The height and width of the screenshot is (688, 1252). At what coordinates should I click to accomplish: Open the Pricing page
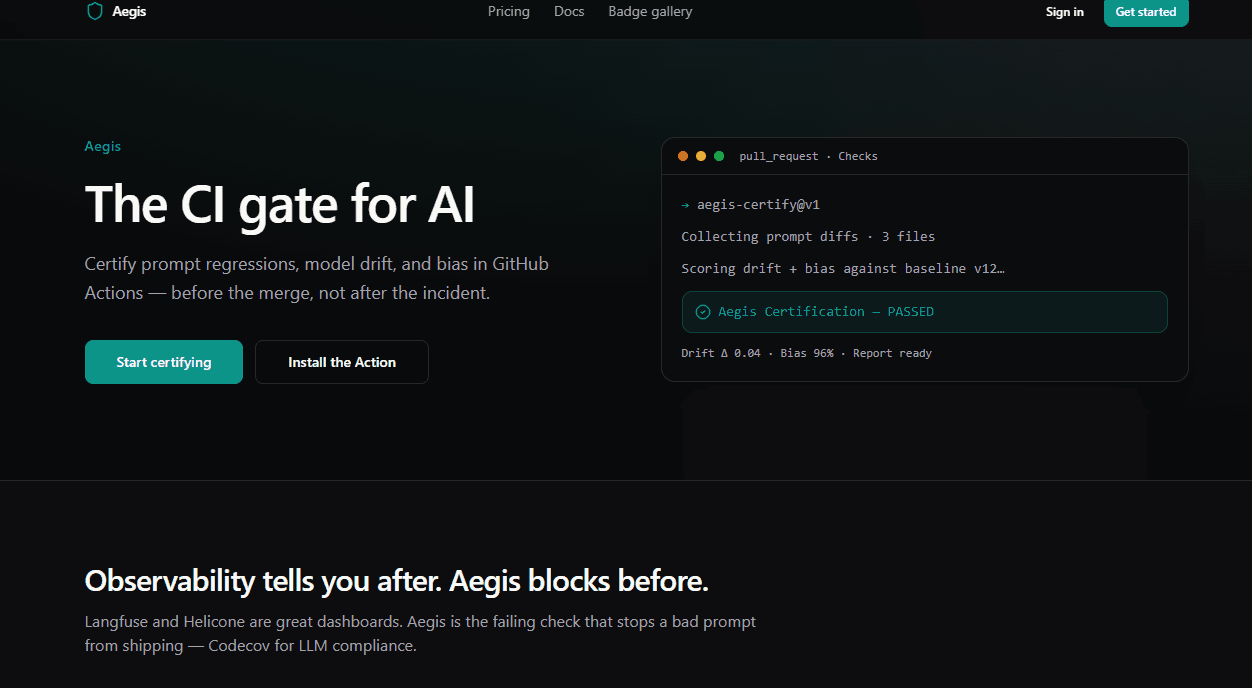[509, 12]
